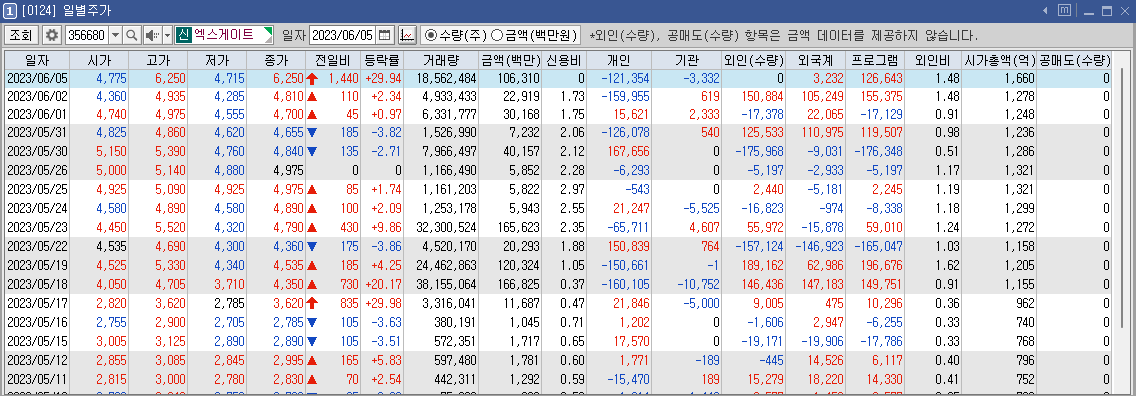Screen dimensions: 1136x396
Task: Click the 시가 column header
Action: pos(99,59)
